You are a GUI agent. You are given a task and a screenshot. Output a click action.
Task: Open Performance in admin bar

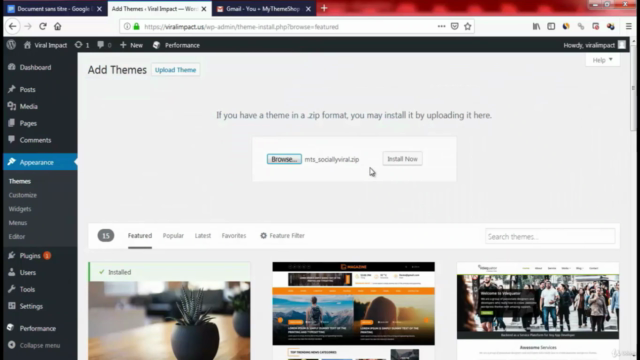point(176,45)
